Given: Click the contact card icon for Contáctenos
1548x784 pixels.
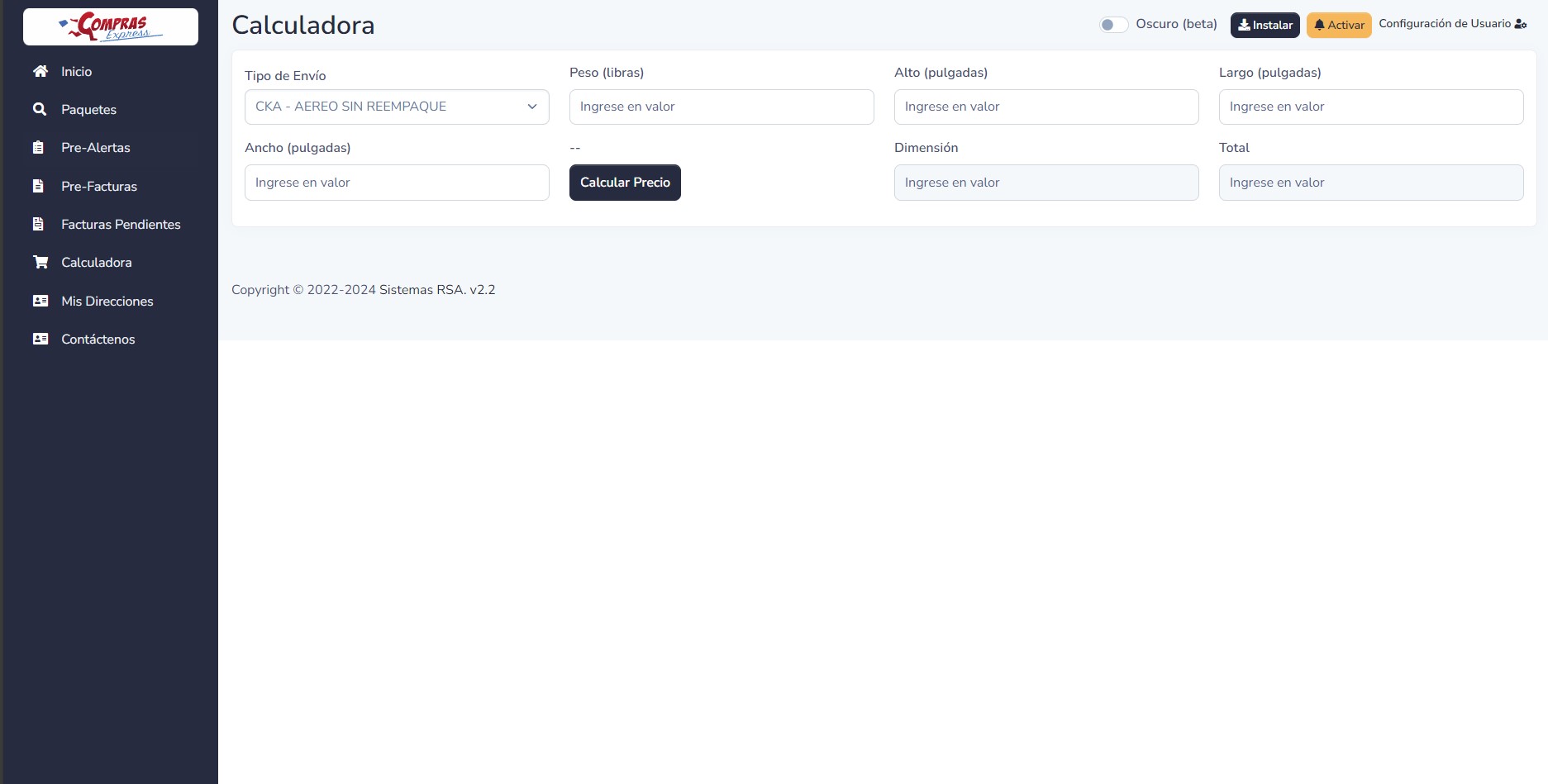Looking at the screenshot, I should [40, 340].
